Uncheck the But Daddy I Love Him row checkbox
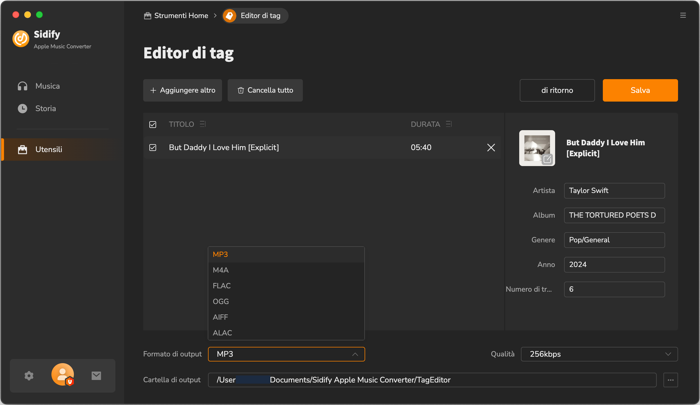 point(153,147)
